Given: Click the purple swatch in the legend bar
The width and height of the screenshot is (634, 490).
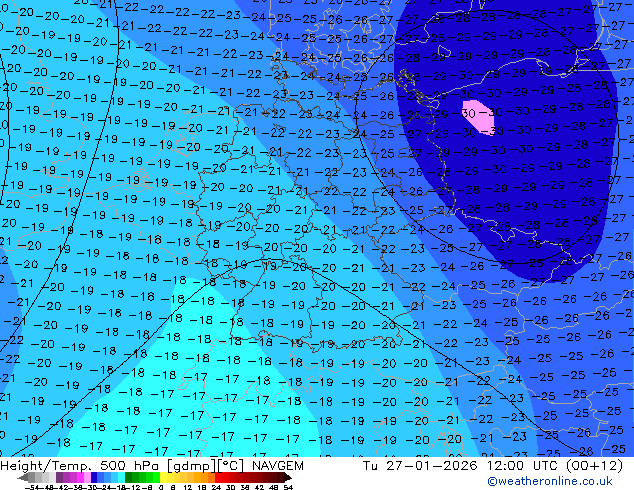Looking at the screenshot, I should click(x=59, y=477).
